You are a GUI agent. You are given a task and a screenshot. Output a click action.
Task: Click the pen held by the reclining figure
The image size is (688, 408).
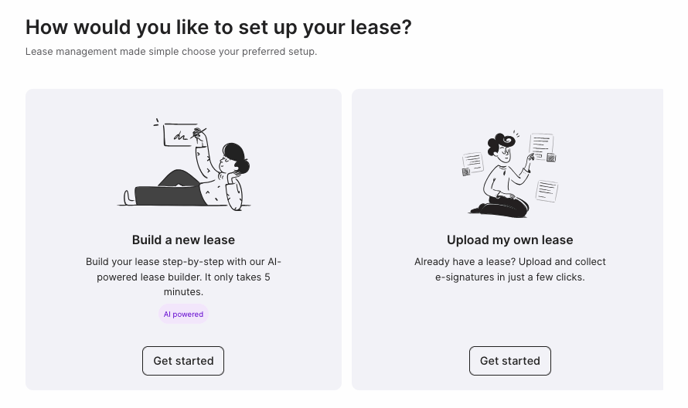point(199,132)
